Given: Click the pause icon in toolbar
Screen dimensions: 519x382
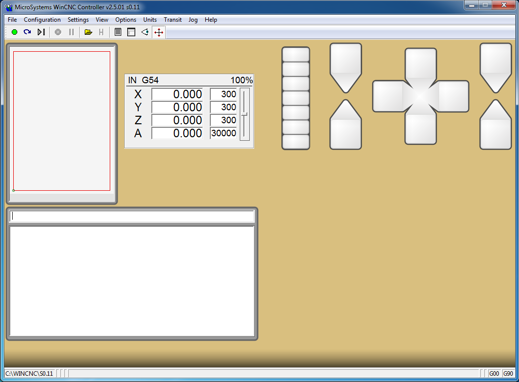Looking at the screenshot, I should click(71, 32).
